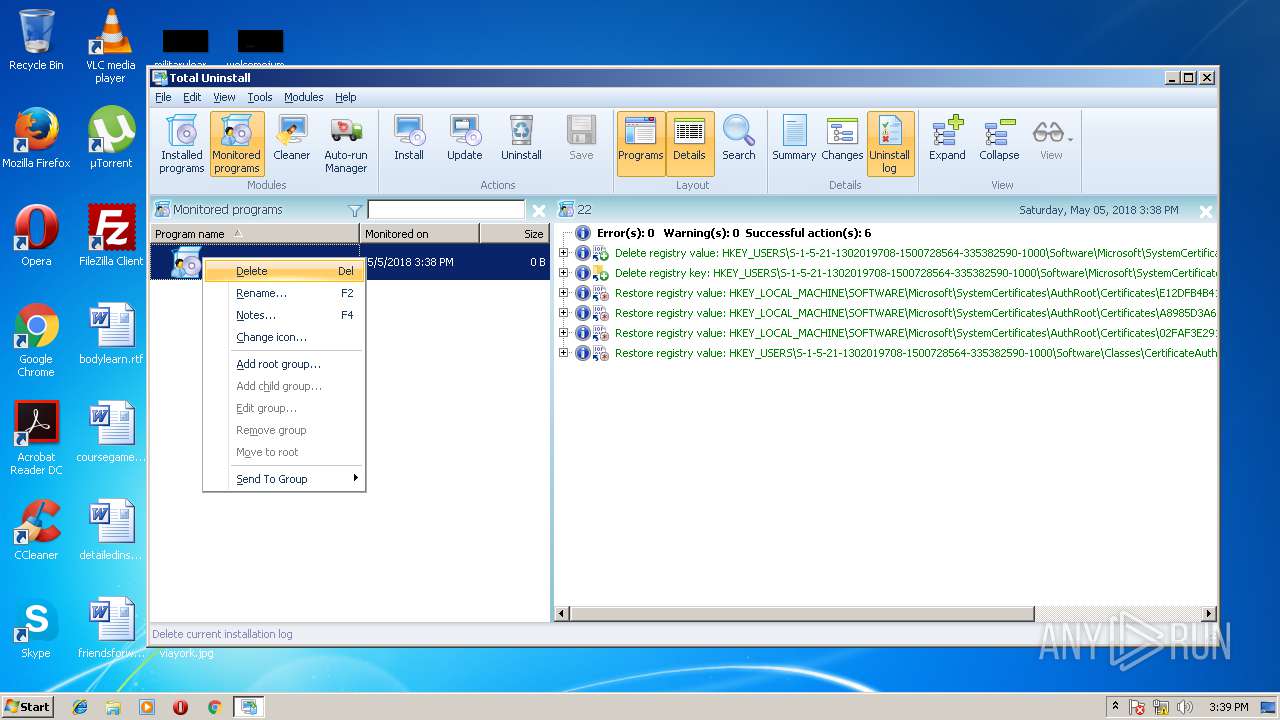Viewport: 1280px width, 720px height.
Task: Expand the Restore CertificateAuth value row
Action: (x=563, y=353)
